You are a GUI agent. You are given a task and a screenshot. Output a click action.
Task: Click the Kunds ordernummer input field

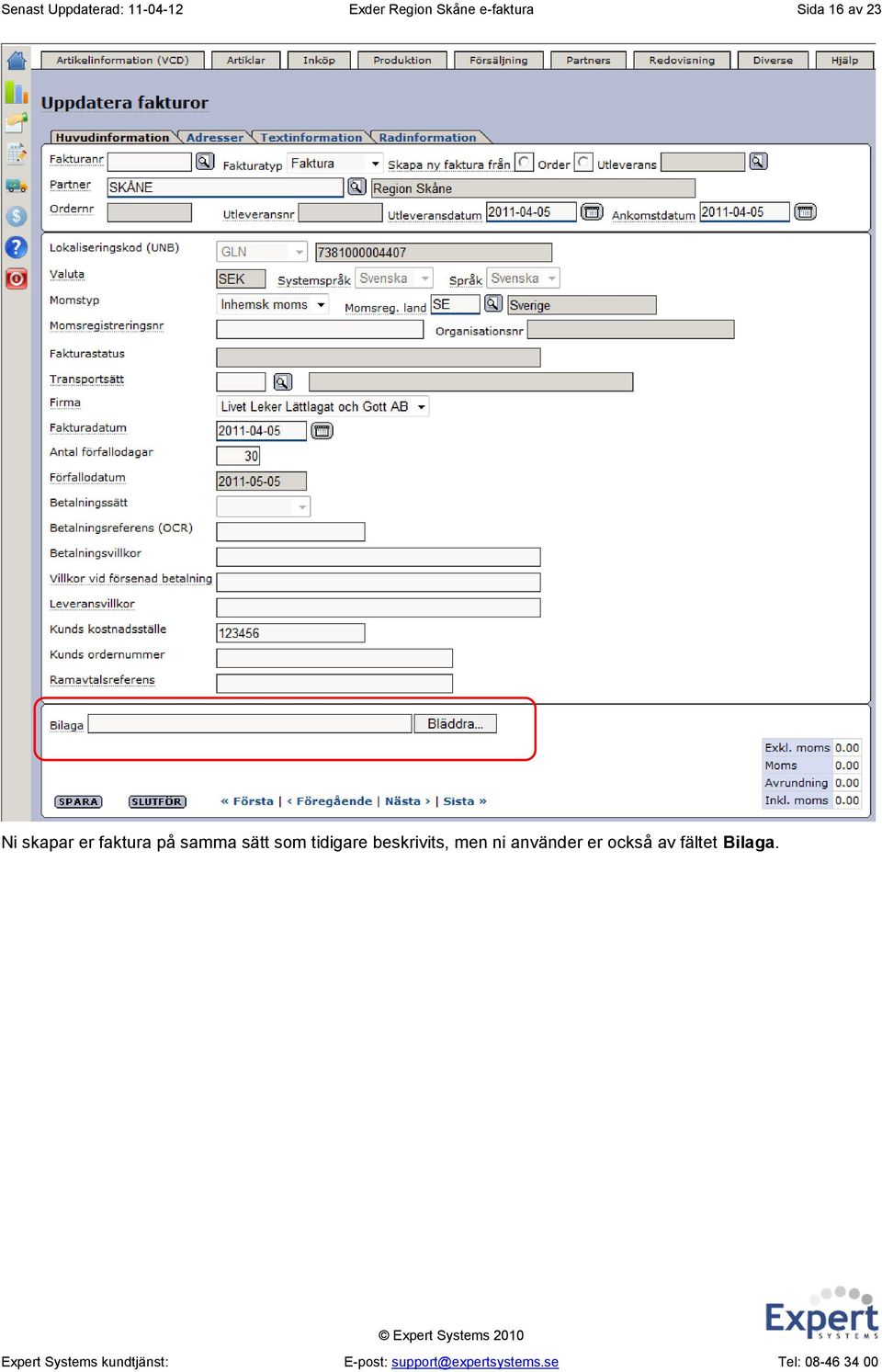(x=334, y=658)
